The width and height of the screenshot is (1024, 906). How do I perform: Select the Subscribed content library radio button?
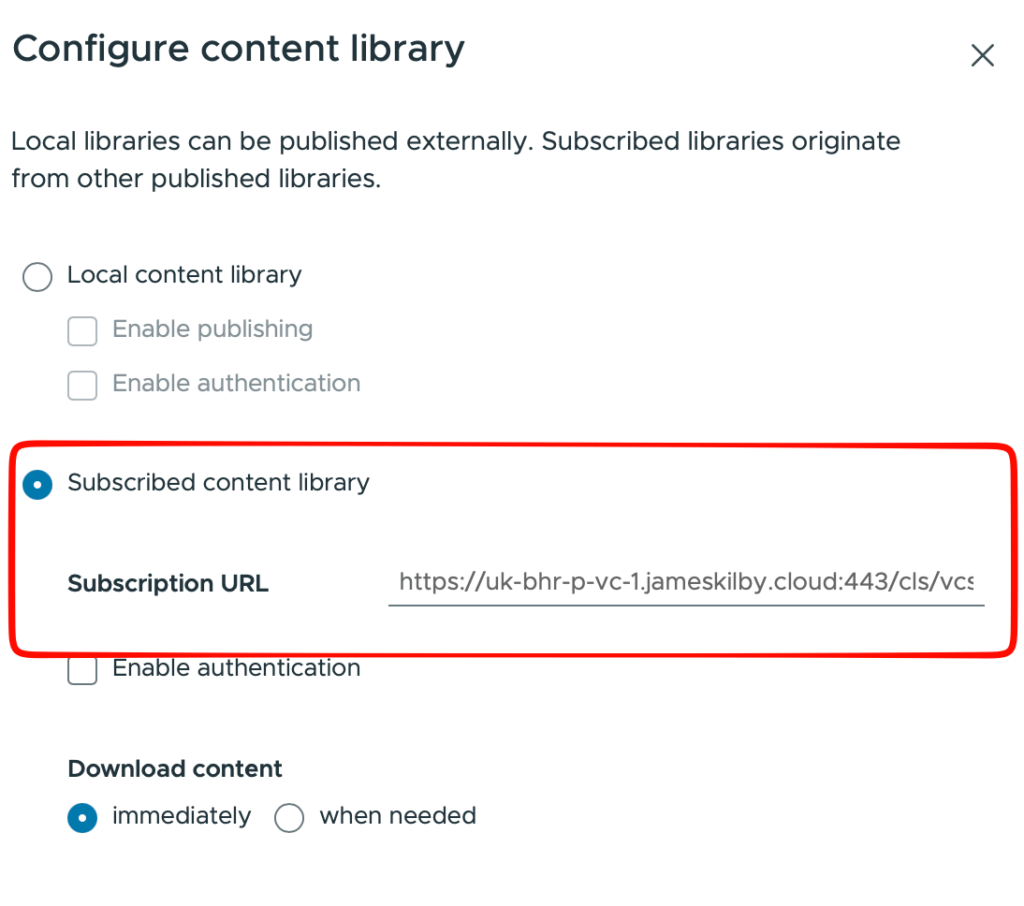(x=37, y=485)
